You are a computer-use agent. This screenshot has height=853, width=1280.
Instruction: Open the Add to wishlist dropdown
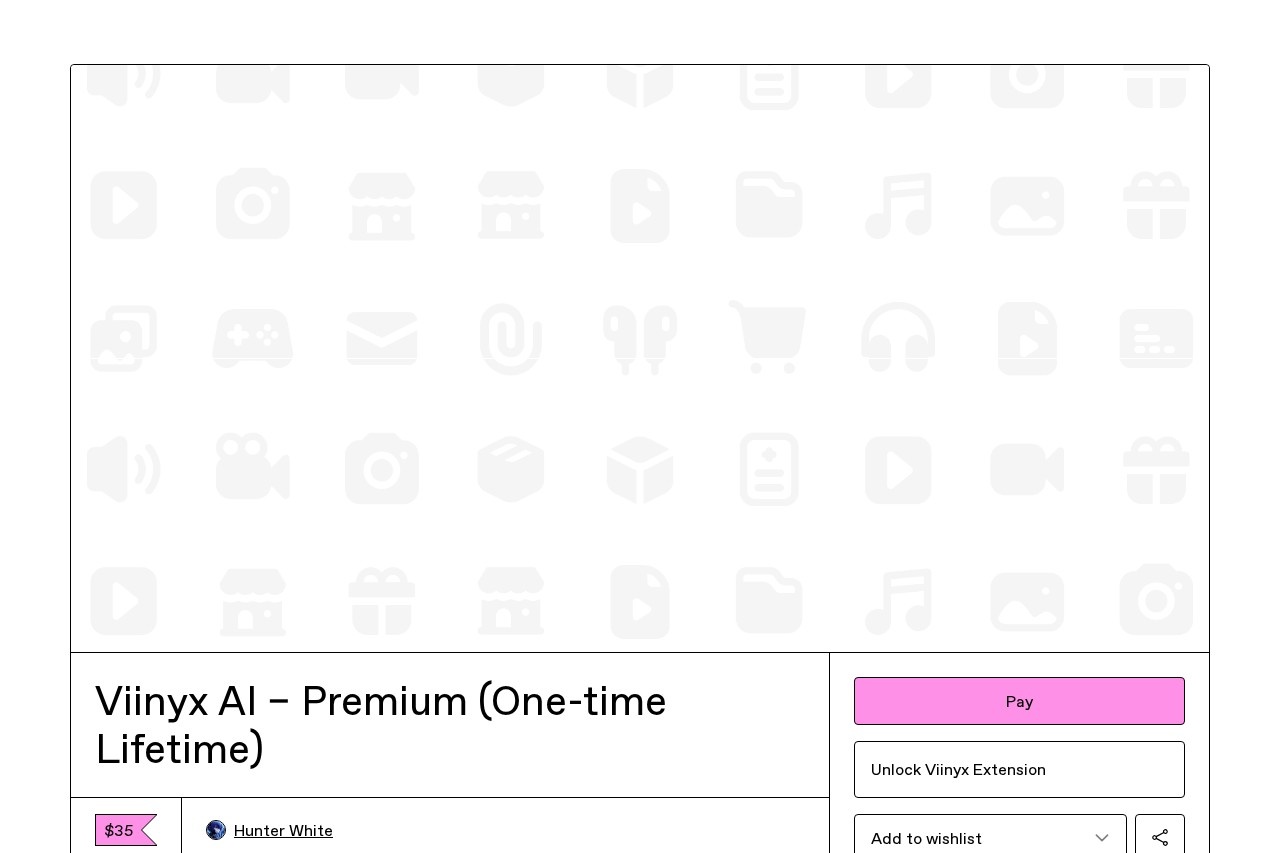point(990,838)
